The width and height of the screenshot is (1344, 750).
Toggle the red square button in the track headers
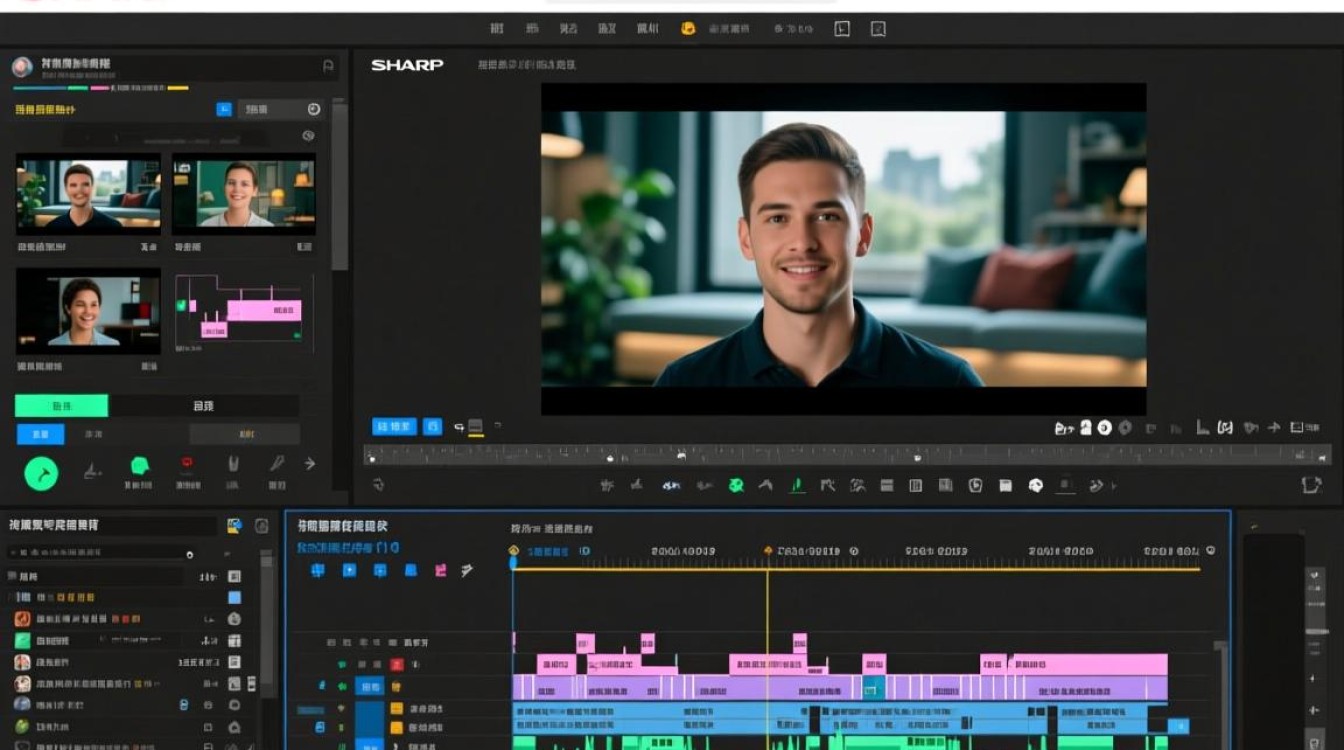(x=397, y=664)
